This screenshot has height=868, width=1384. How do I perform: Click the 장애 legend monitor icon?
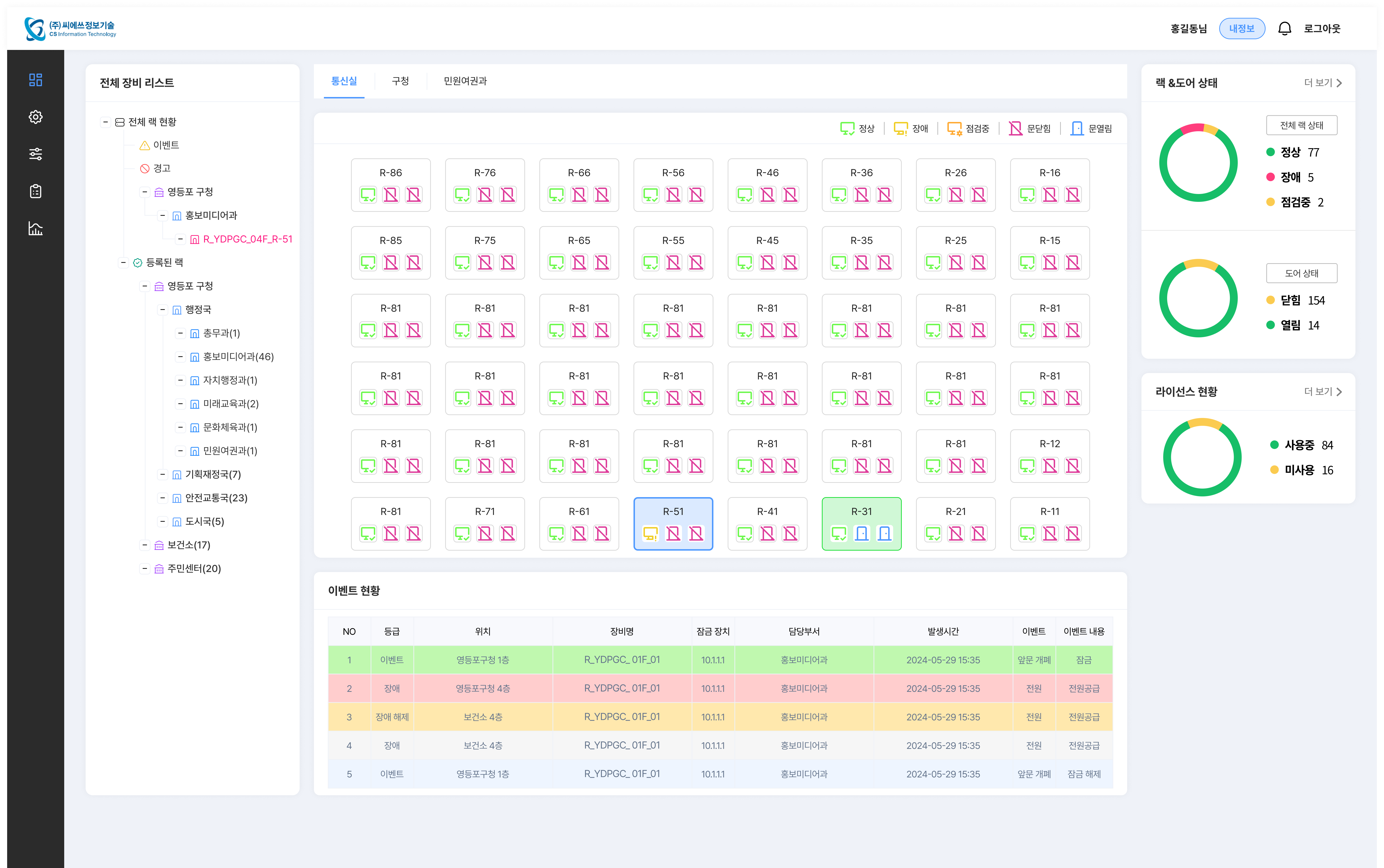pyautogui.click(x=901, y=129)
